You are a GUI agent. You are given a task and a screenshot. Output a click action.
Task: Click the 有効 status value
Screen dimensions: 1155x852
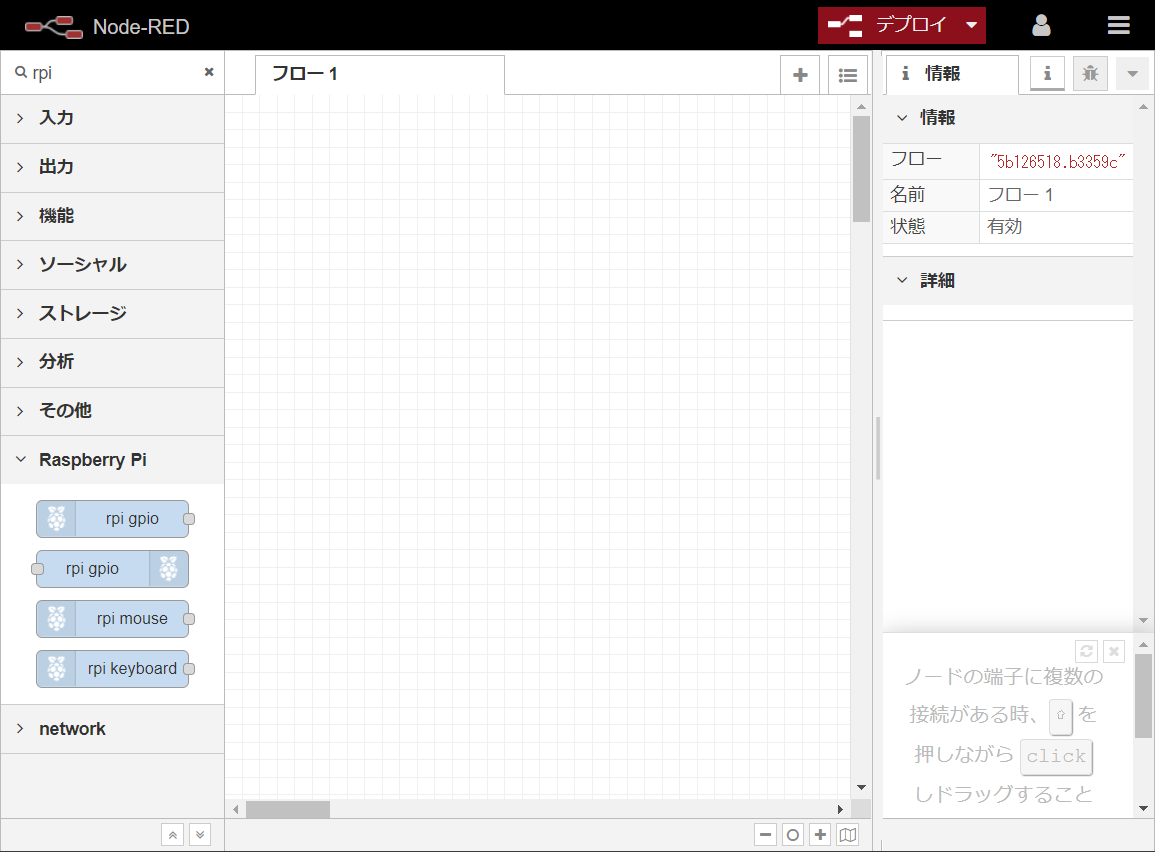click(1005, 227)
